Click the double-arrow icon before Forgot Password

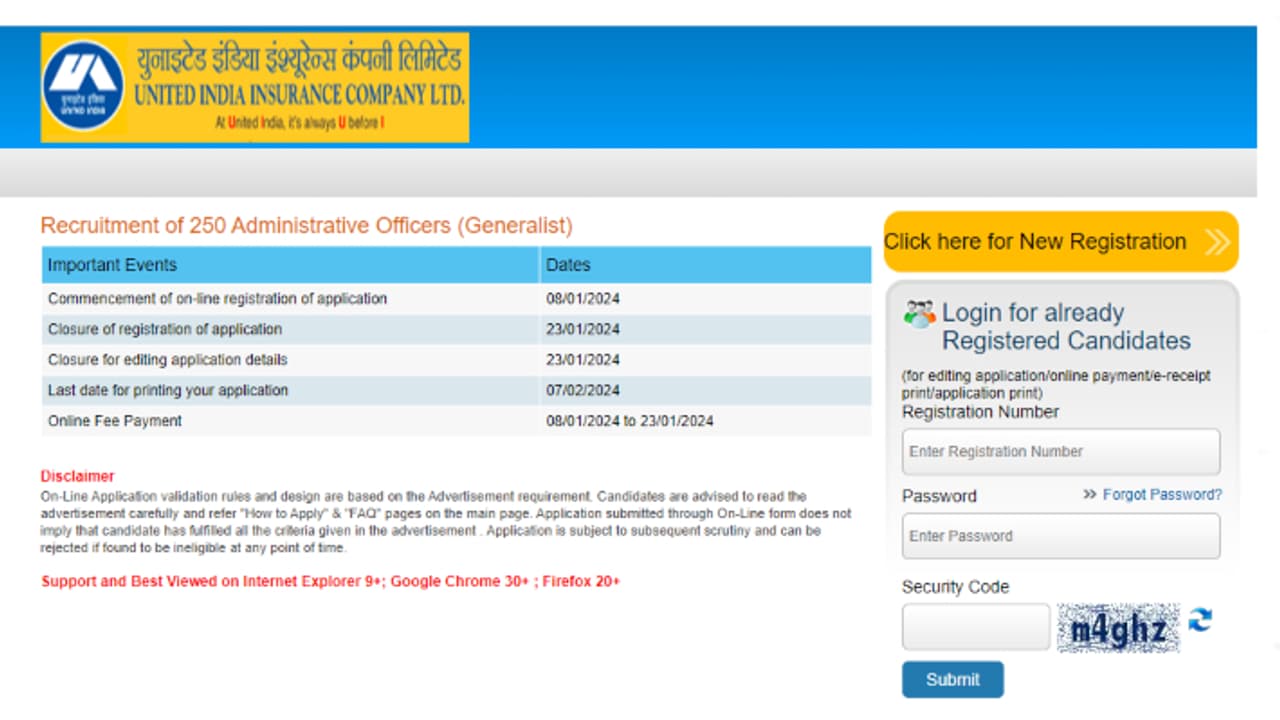coord(1089,493)
